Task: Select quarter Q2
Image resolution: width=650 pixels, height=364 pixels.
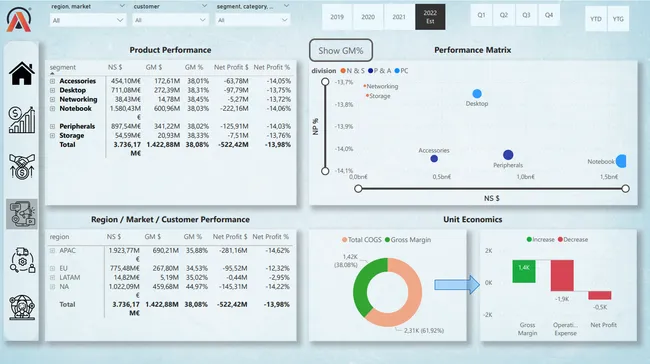Action: click(x=504, y=15)
